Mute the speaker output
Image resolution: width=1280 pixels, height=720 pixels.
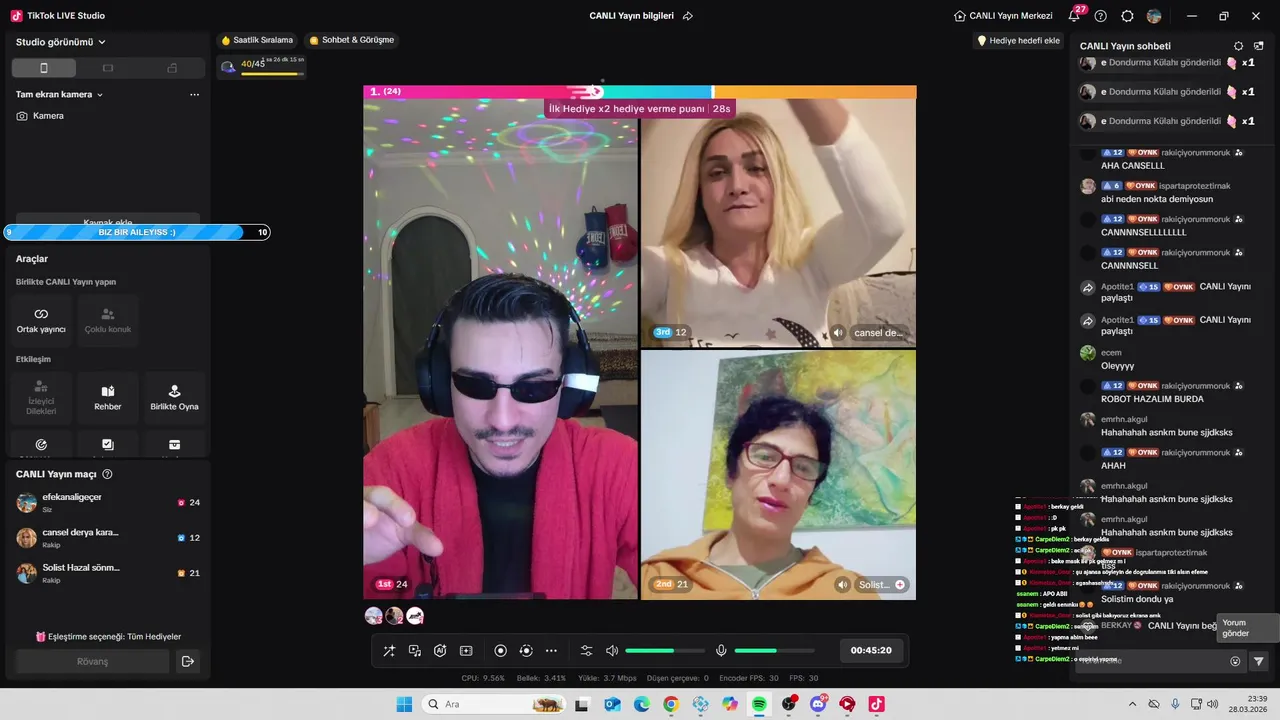612,651
